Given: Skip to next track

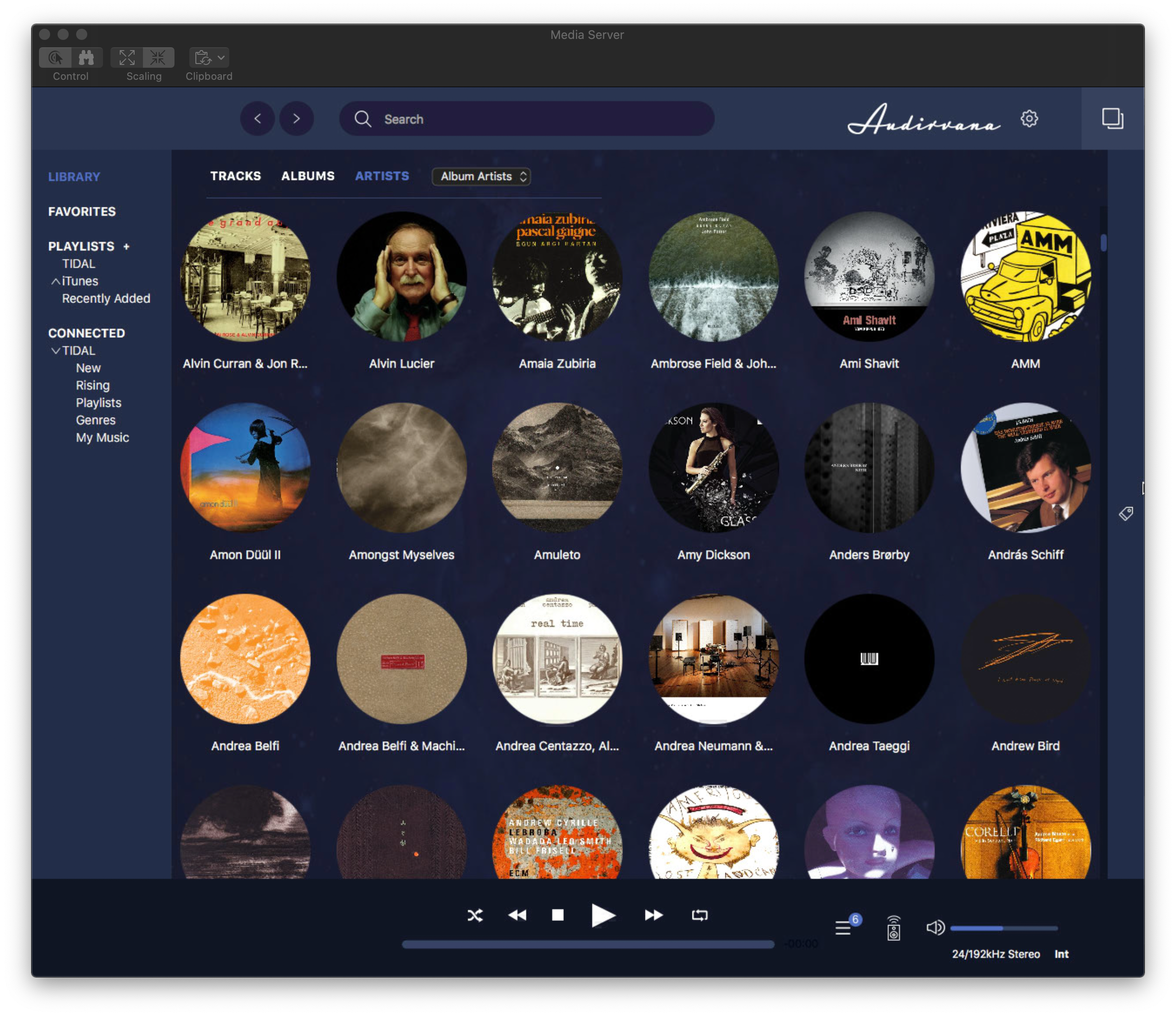Looking at the screenshot, I should (x=654, y=915).
